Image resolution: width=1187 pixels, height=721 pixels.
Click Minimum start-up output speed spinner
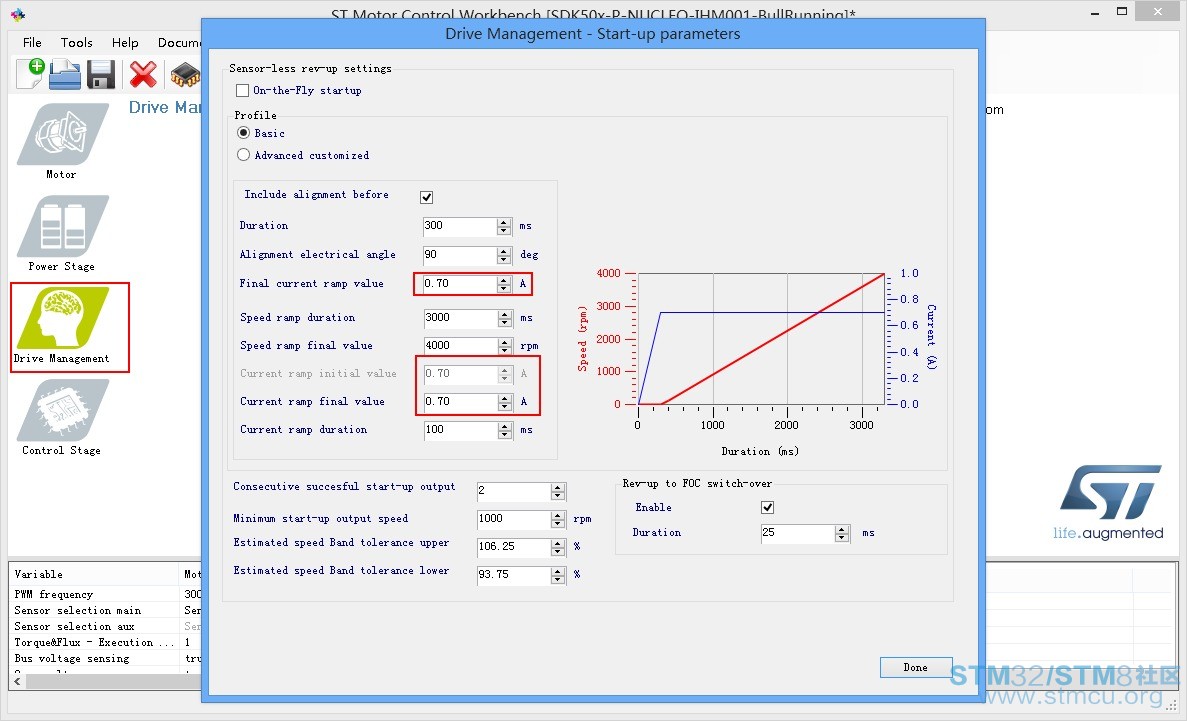pyautogui.click(x=558, y=519)
